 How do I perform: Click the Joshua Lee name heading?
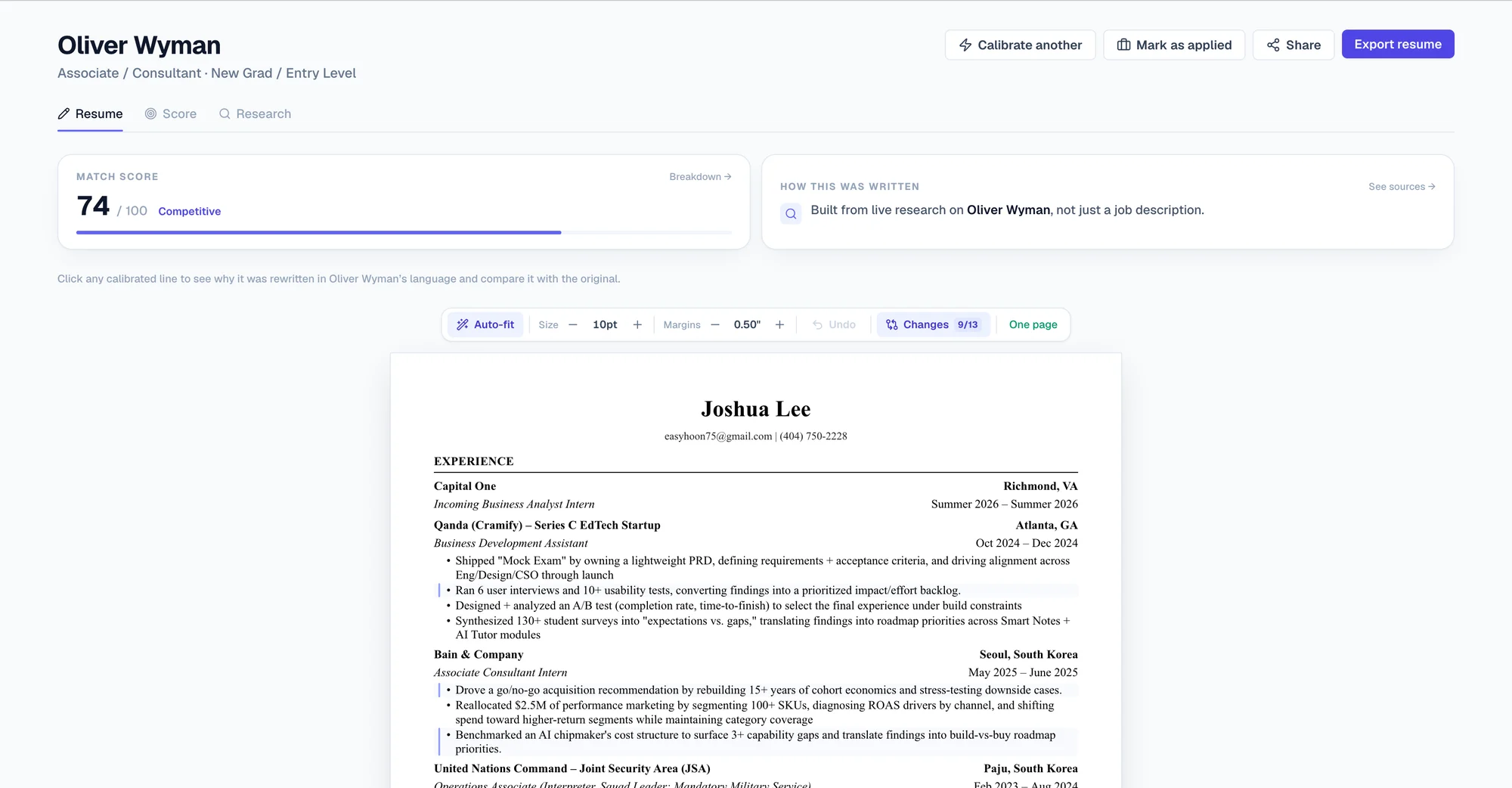(x=756, y=409)
